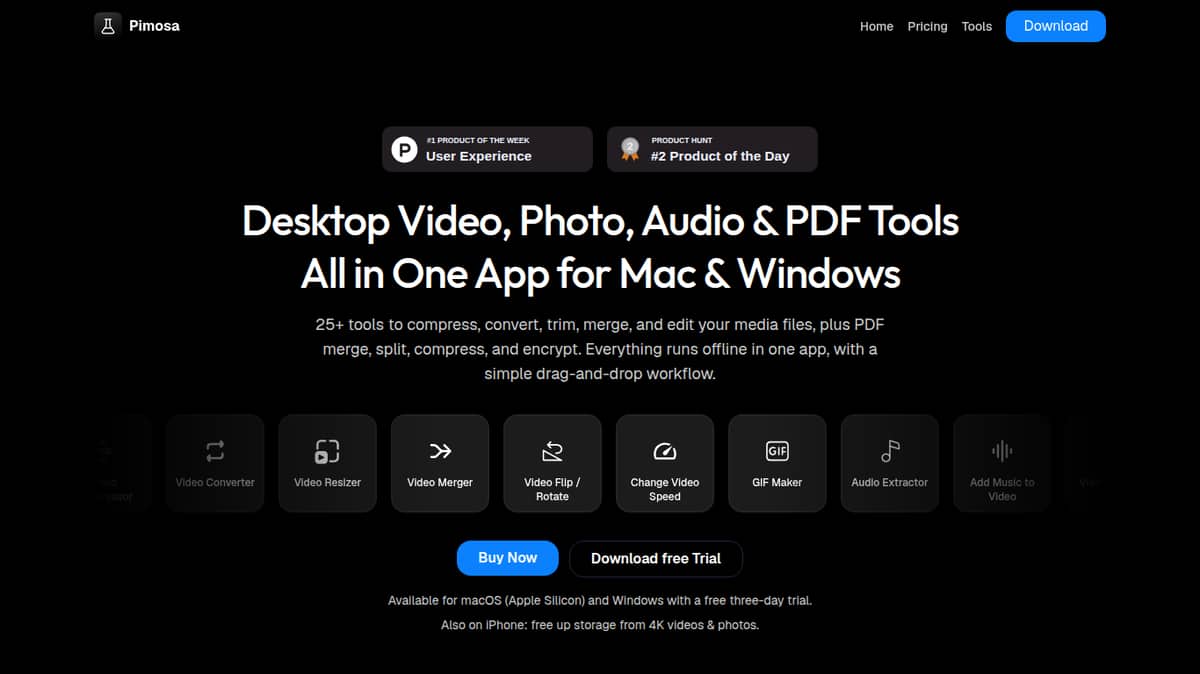The height and width of the screenshot is (674, 1200).
Task: Select the Add Music to Video label
Action: pyautogui.click(x=1002, y=489)
